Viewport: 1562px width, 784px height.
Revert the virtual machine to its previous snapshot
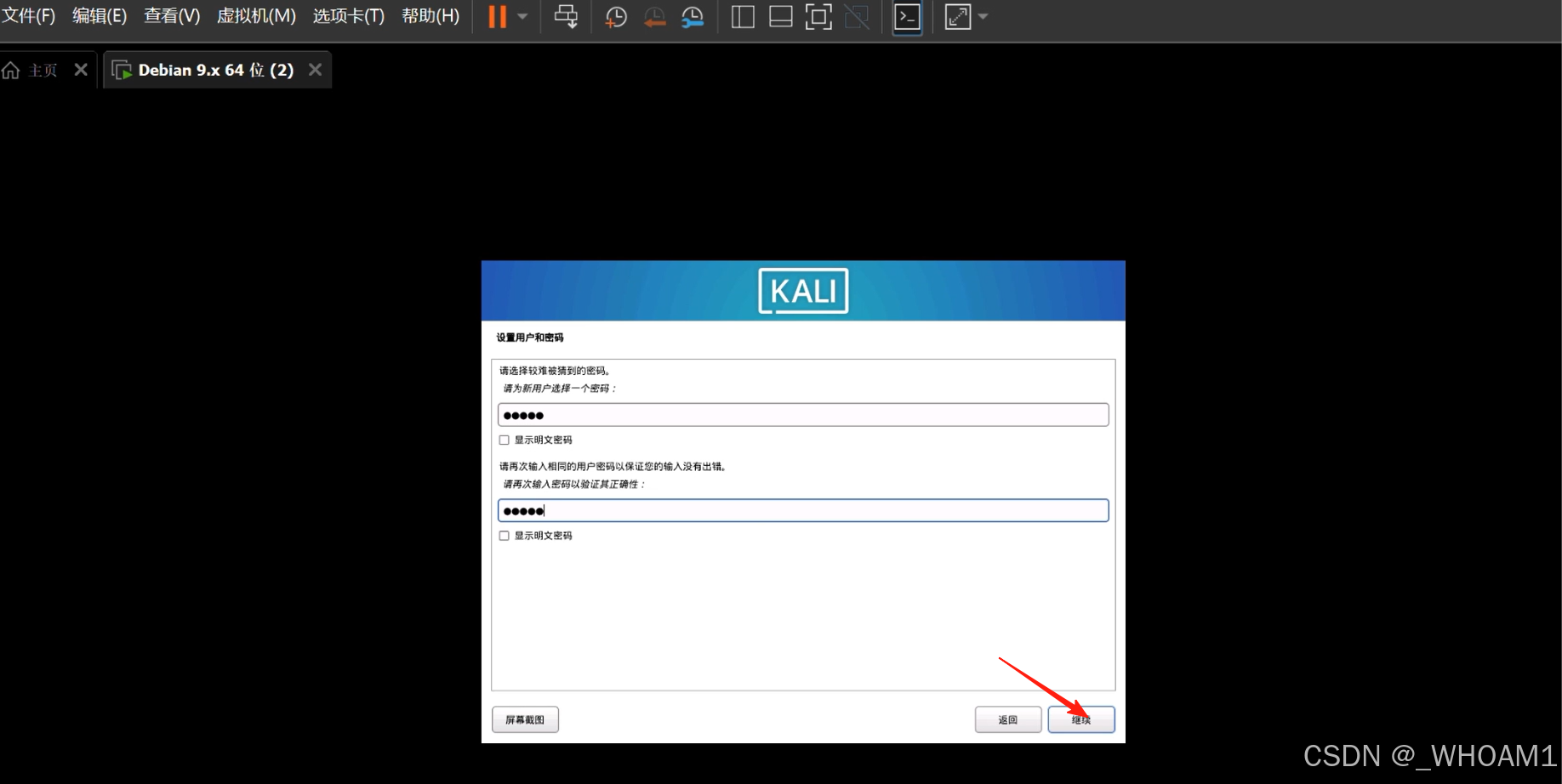coord(654,17)
